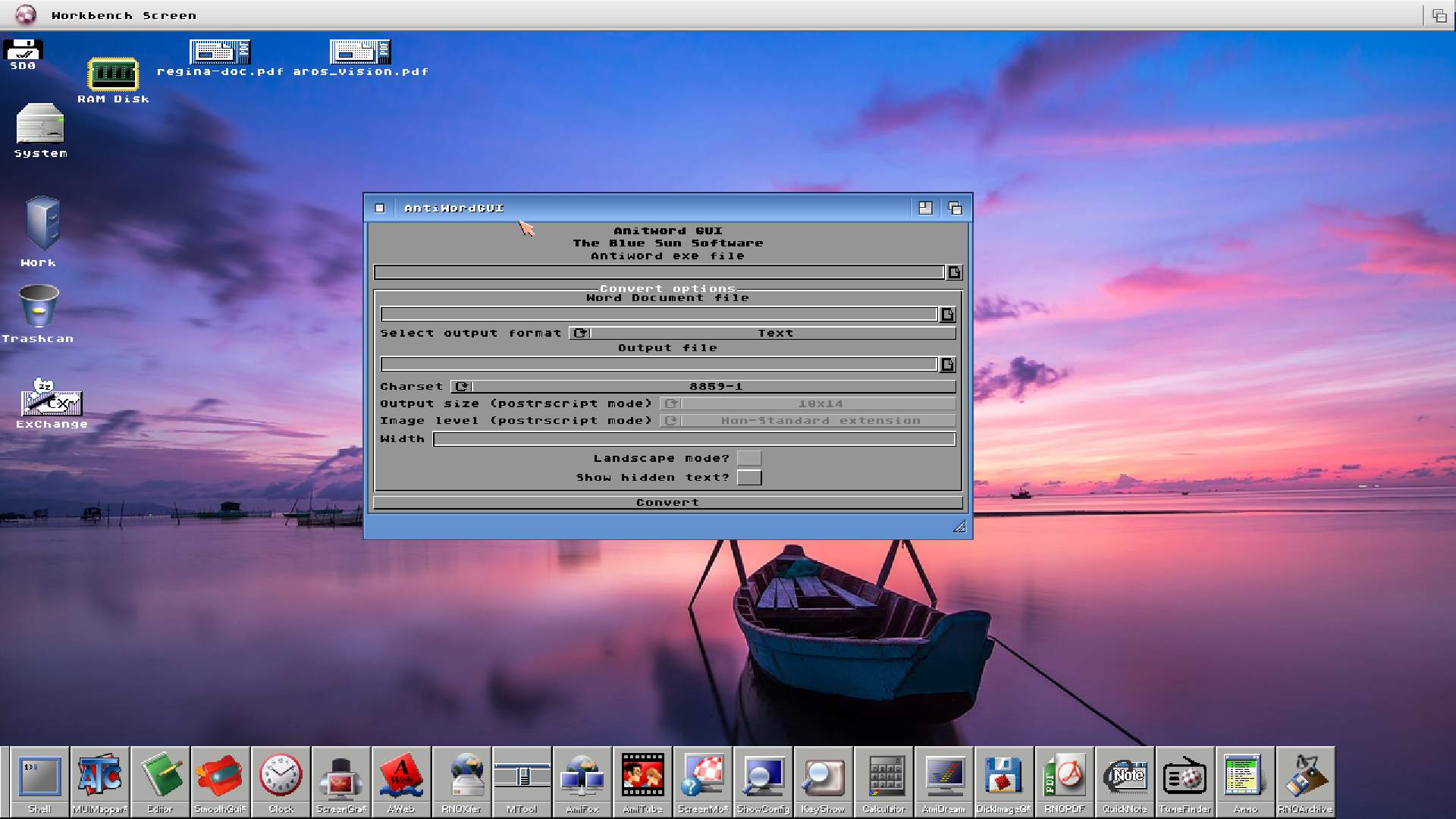Open the regina-doc.pdf desktop icon

[218, 53]
